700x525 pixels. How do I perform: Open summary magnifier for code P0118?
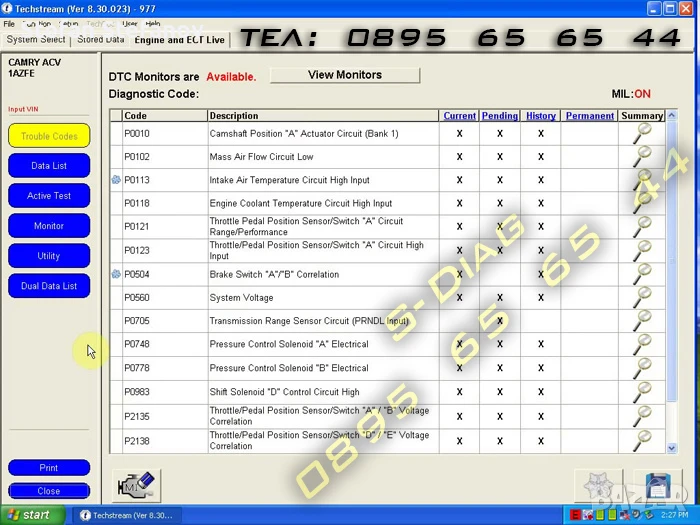click(x=642, y=204)
